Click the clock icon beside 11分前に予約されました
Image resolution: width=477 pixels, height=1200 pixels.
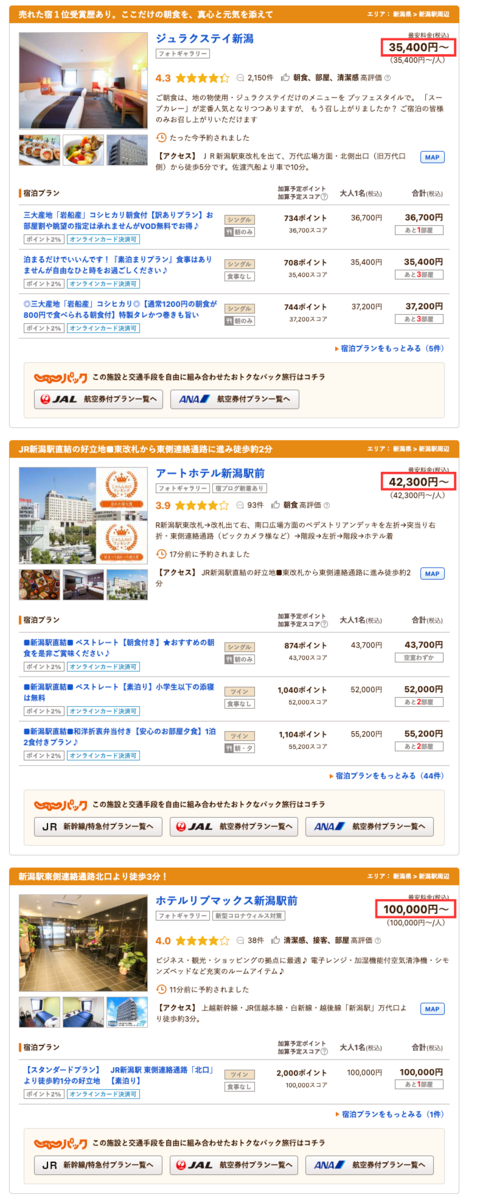tap(161, 988)
